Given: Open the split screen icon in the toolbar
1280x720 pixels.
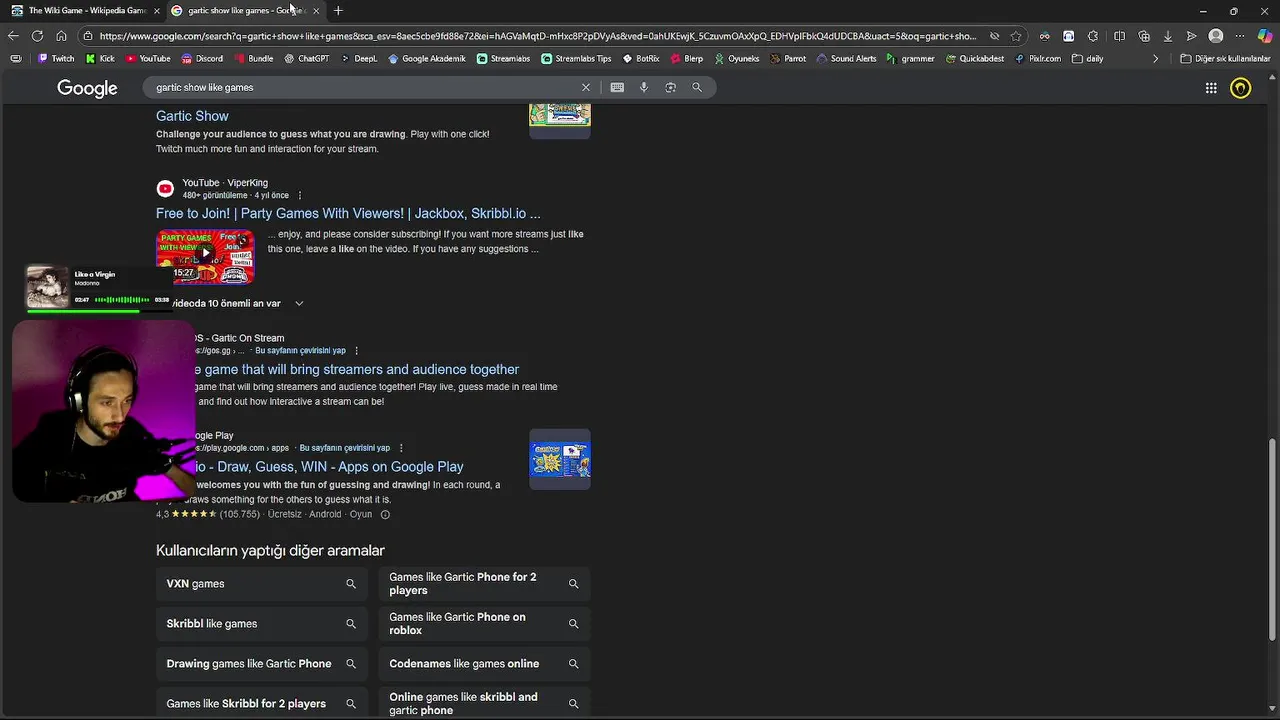Looking at the screenshot, I should (1119, 36).
